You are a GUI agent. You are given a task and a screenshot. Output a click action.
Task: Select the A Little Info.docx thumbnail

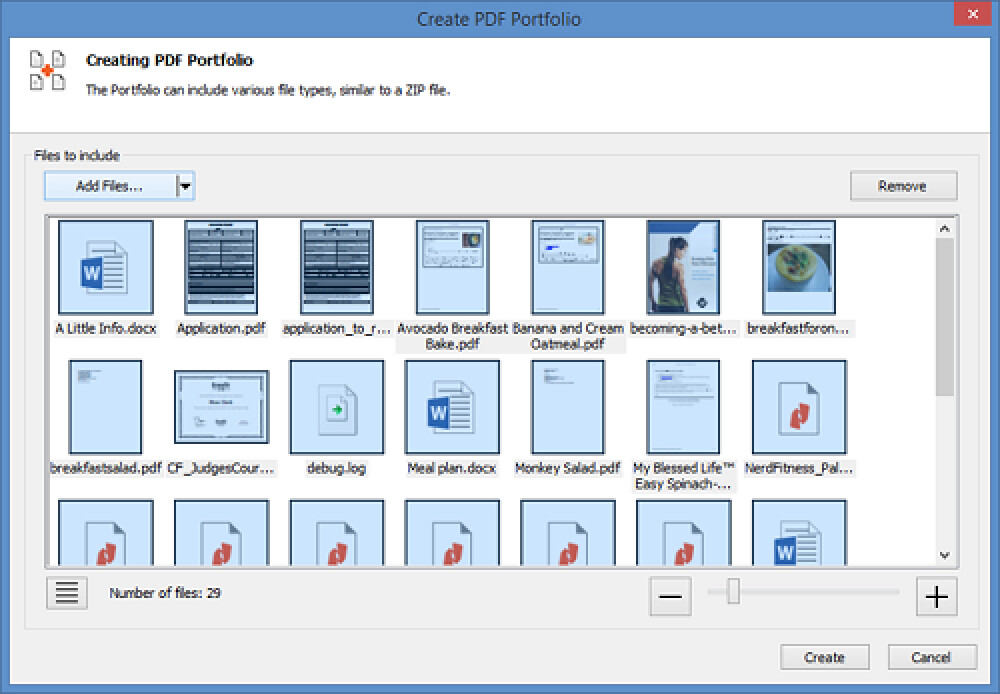tap(106, 267)
